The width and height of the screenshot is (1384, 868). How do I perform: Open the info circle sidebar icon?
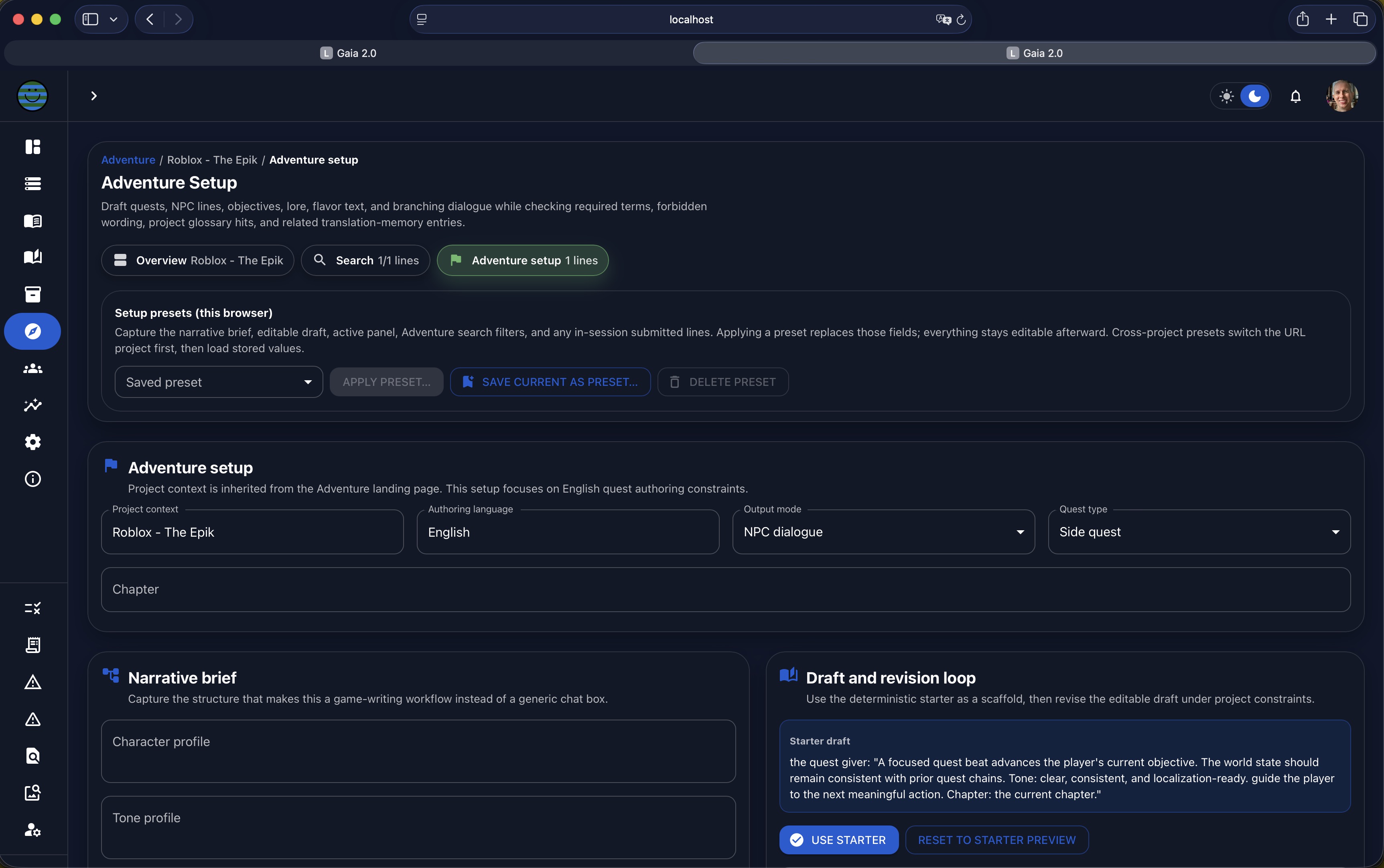point(33,479)
